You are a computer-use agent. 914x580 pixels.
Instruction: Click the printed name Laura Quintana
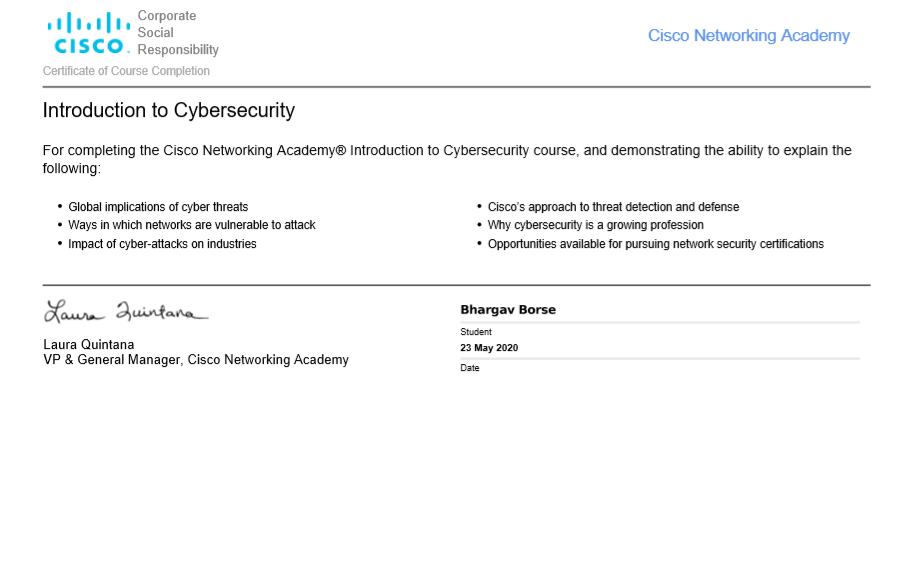(x=89, y=345)
